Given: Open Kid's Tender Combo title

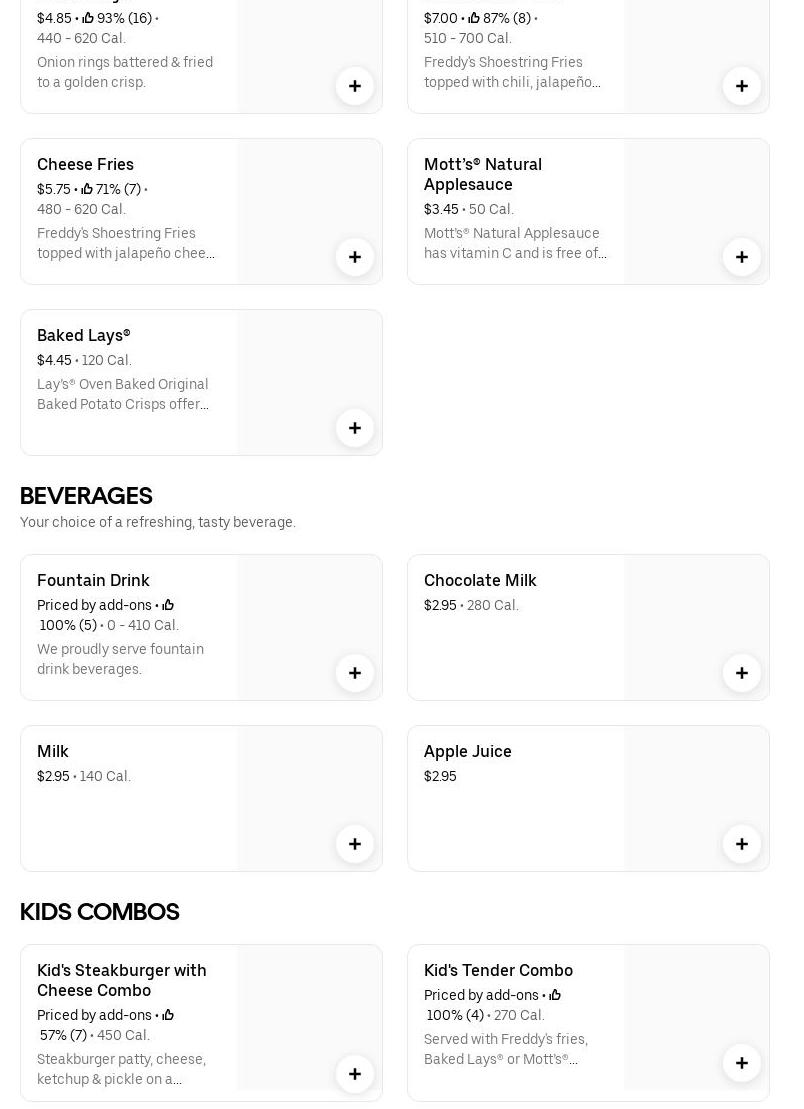Looking at the screenshot, I should 498,970.
